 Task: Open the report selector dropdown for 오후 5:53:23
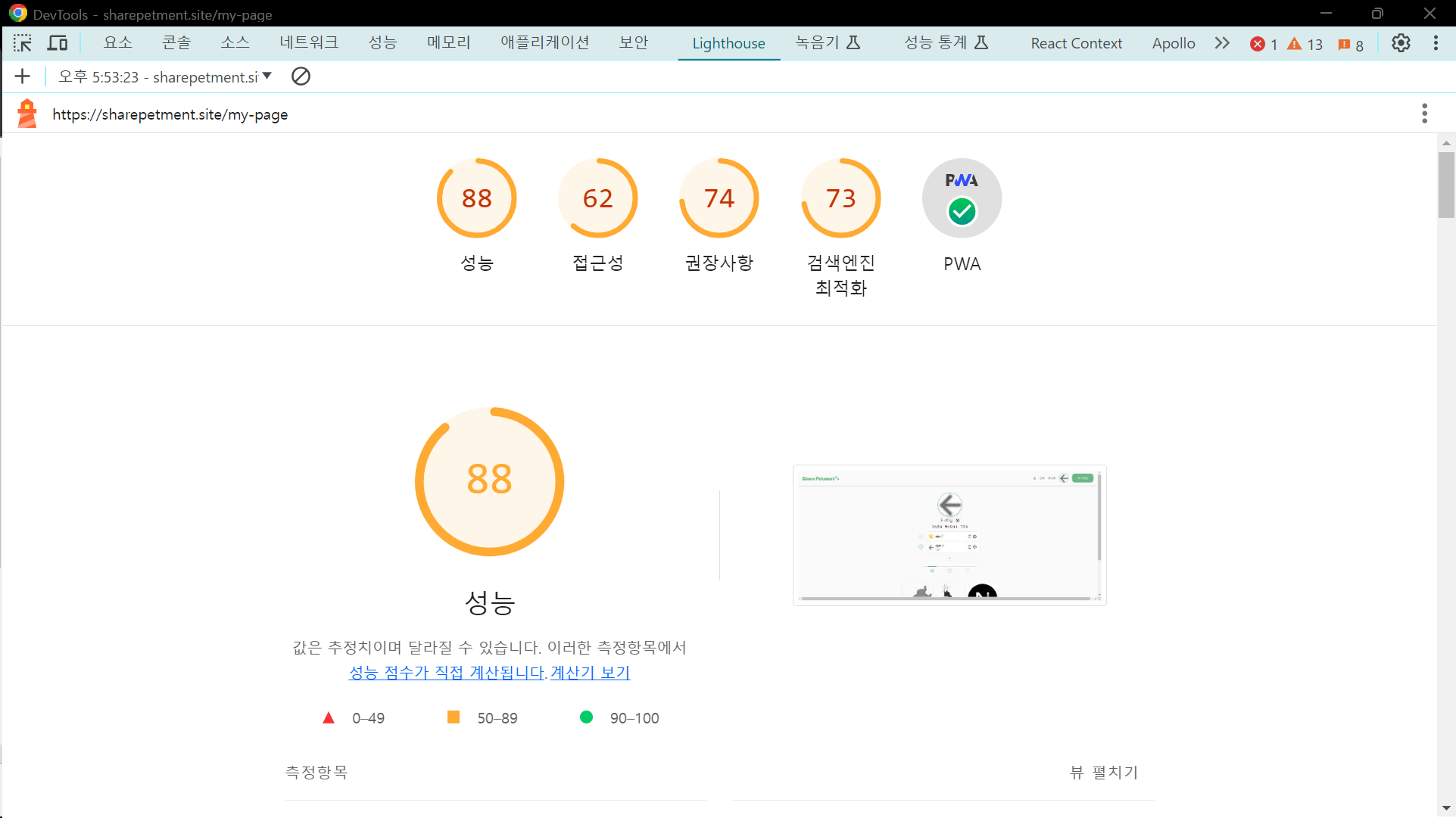(165, 76)
